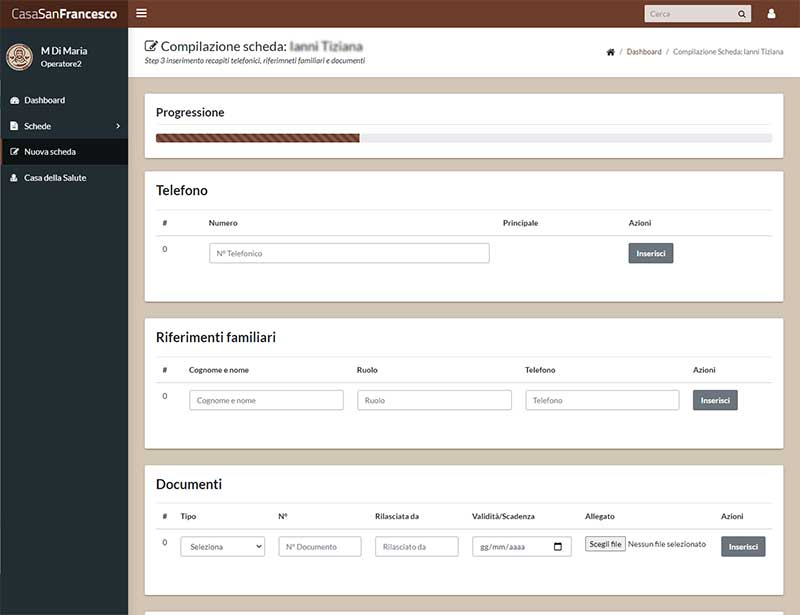Expand the Schede submenu chevron
Screen dimensions: 800x615
[118, 126]
